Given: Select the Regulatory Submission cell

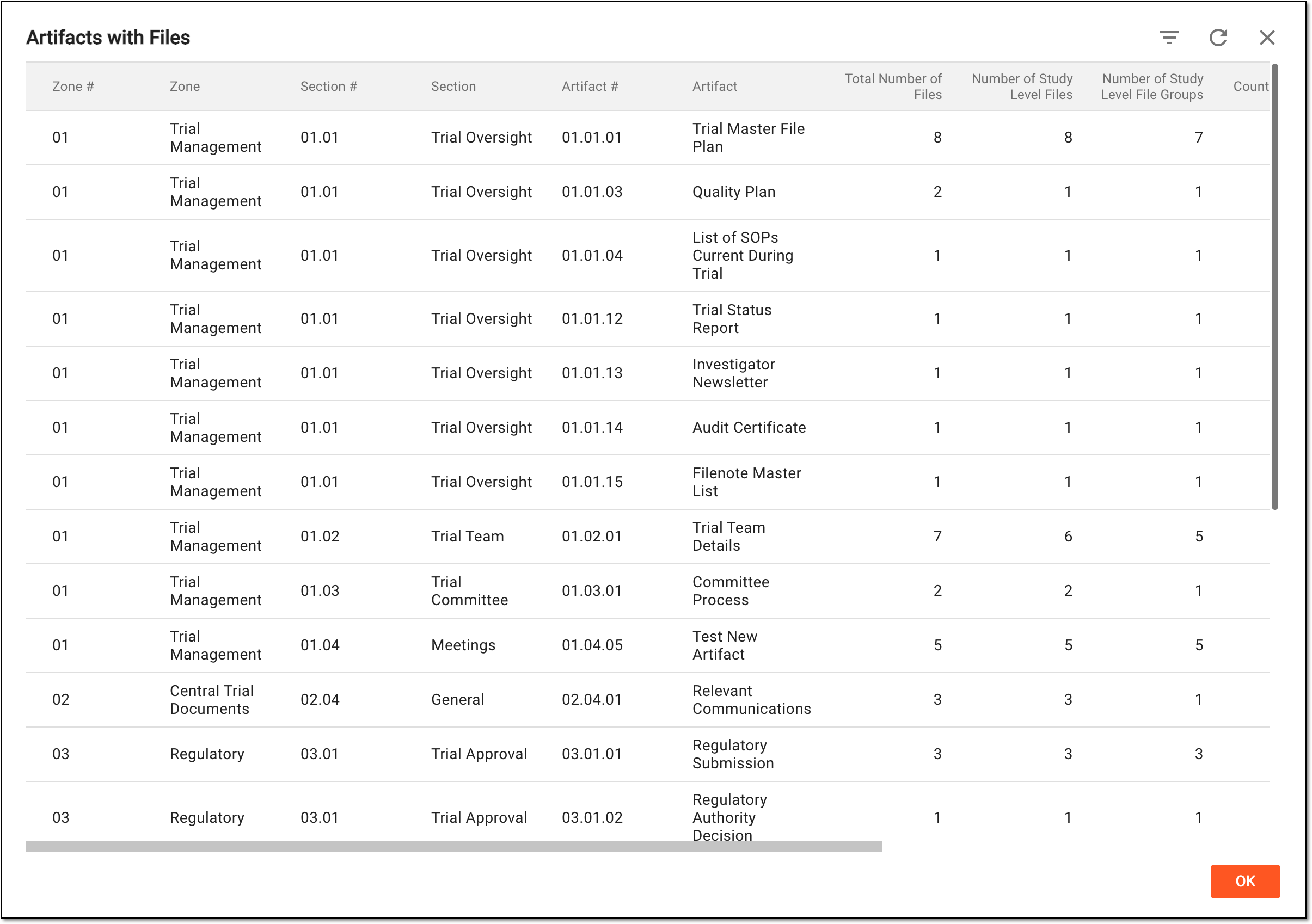Looking at the screenshot, I should [733, 754].
